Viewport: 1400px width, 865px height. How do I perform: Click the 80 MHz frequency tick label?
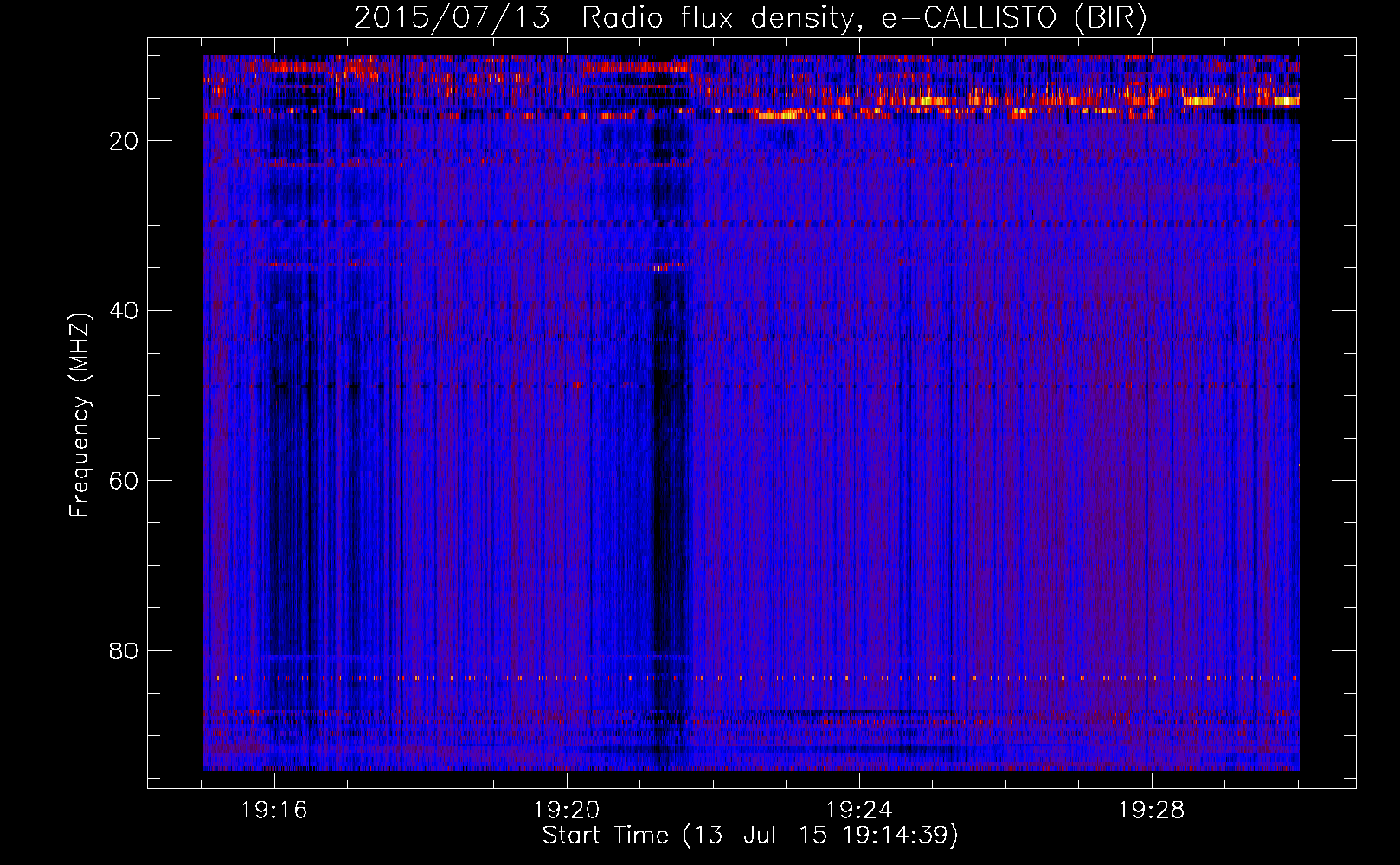tap(125, 650)
